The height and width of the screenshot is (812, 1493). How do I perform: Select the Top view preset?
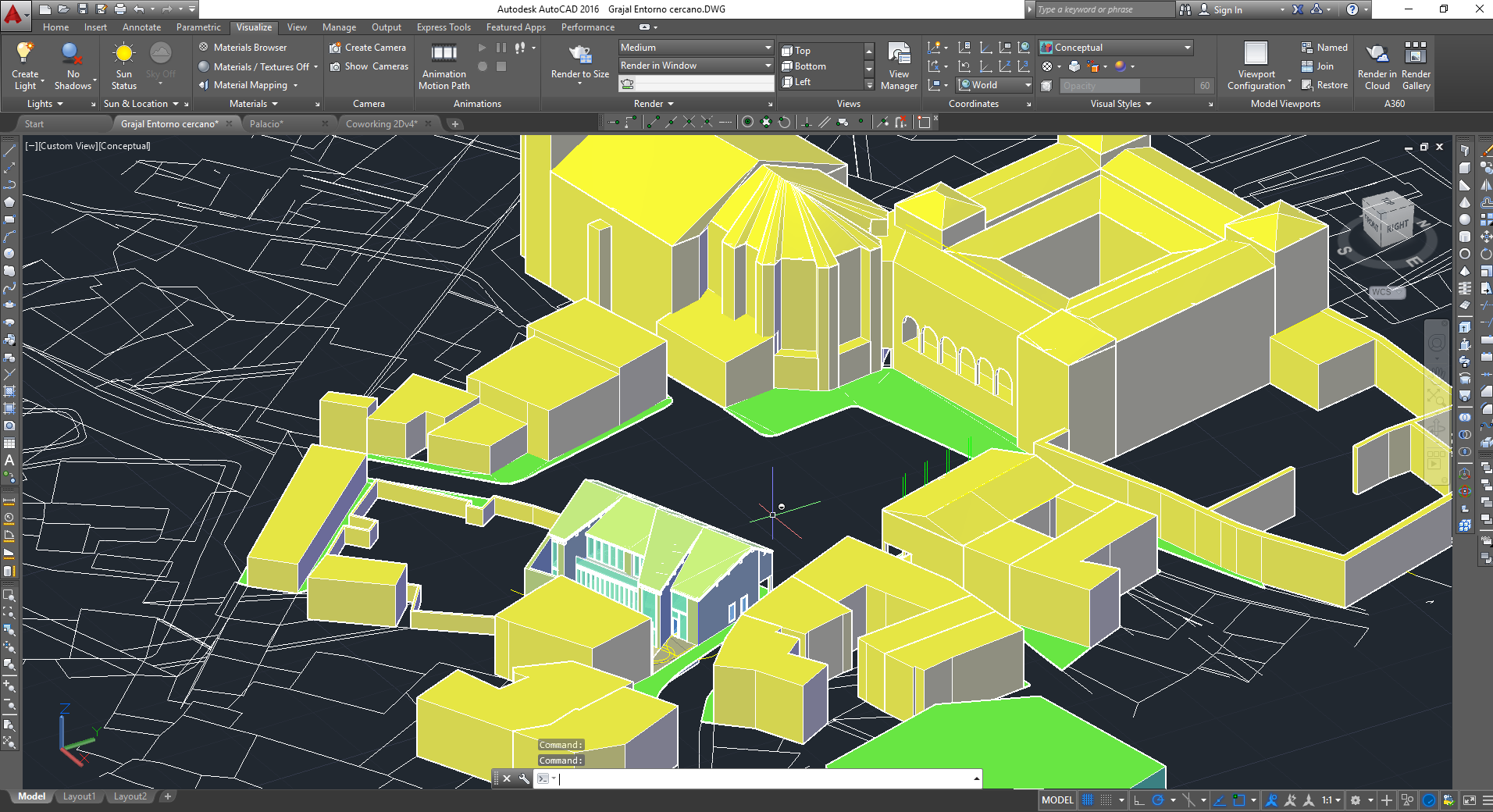(x=802, y=51)
